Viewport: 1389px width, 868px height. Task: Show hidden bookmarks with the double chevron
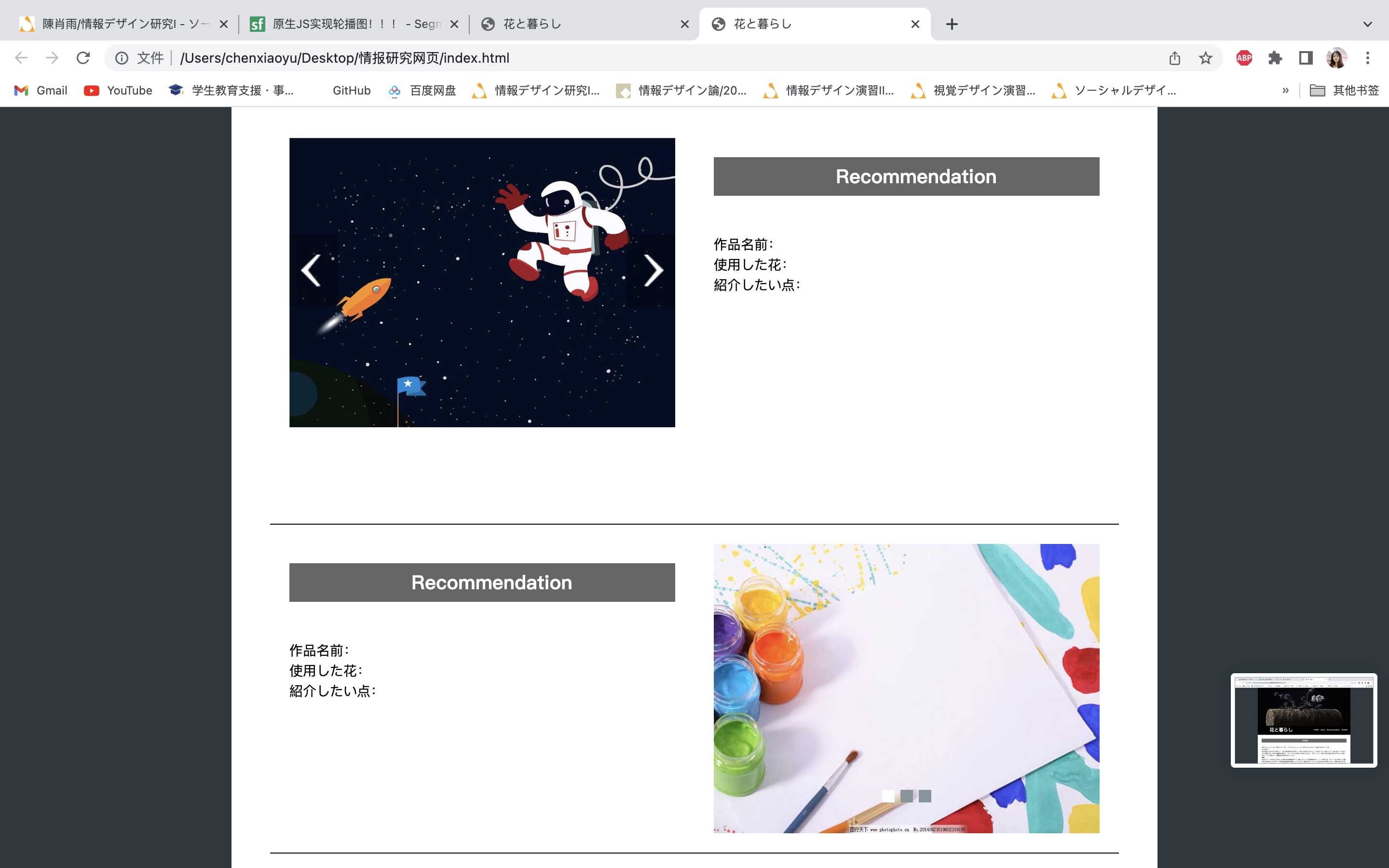(1285, 90)
